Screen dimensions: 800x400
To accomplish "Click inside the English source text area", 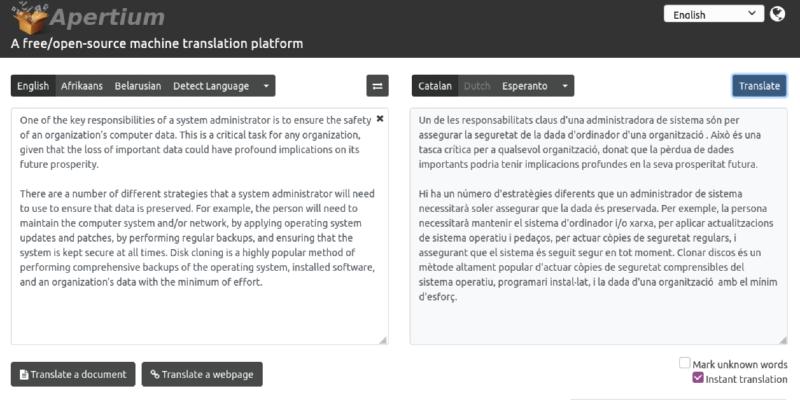I will click(199, 226).
